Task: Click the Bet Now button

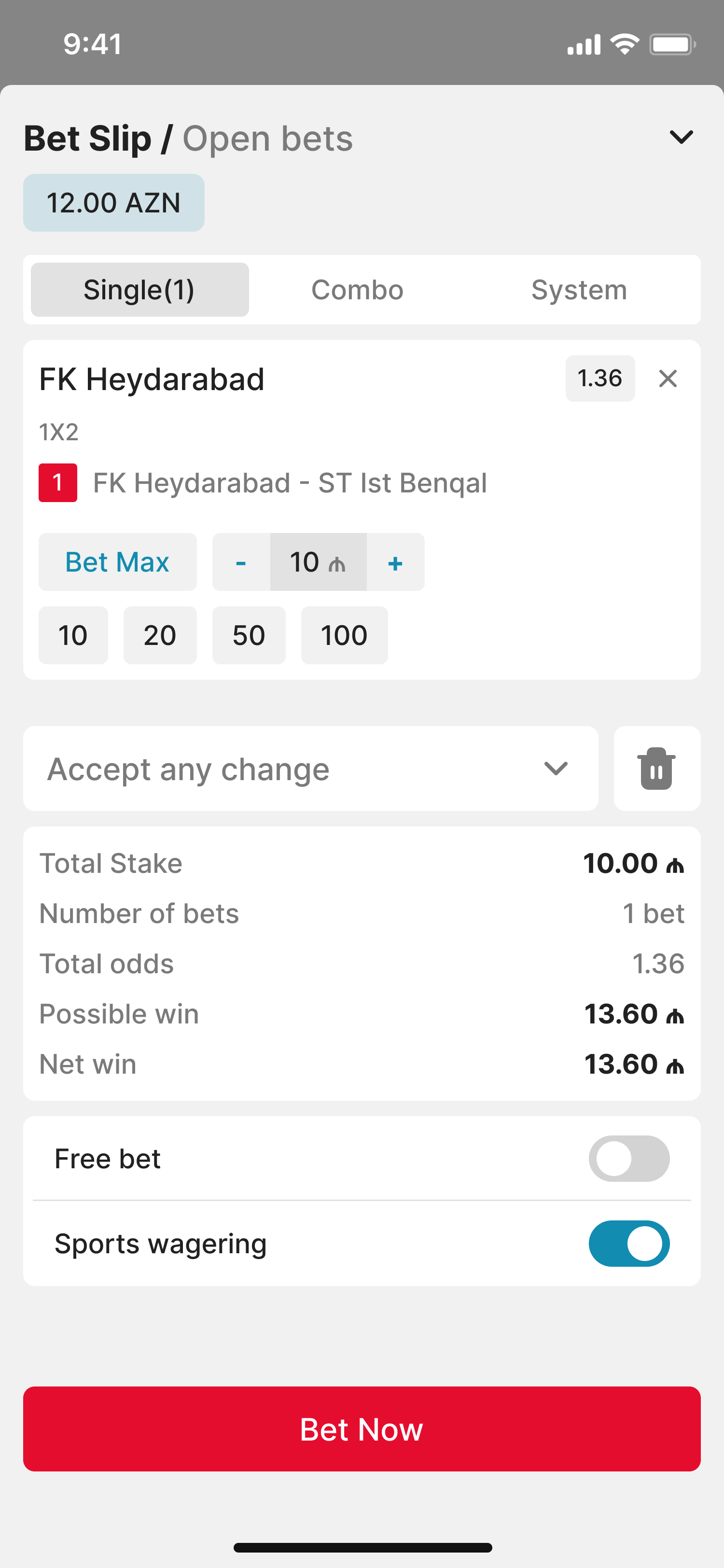Action: (x=362, y=1428)
